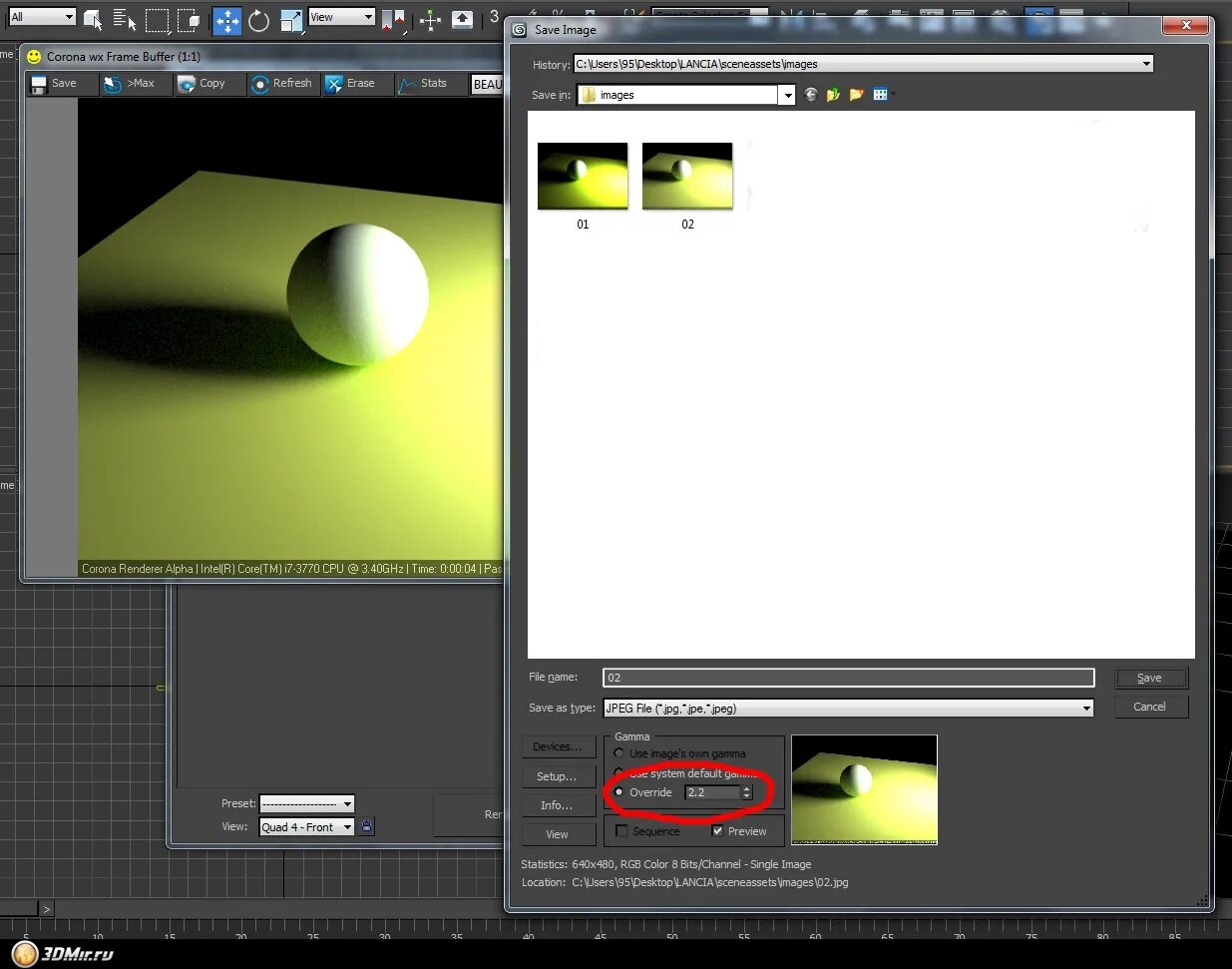Select the 02 image thumbnail
Image resolution: width=1232 pixels, height=969 pixels.
click(x=687, y=176)
